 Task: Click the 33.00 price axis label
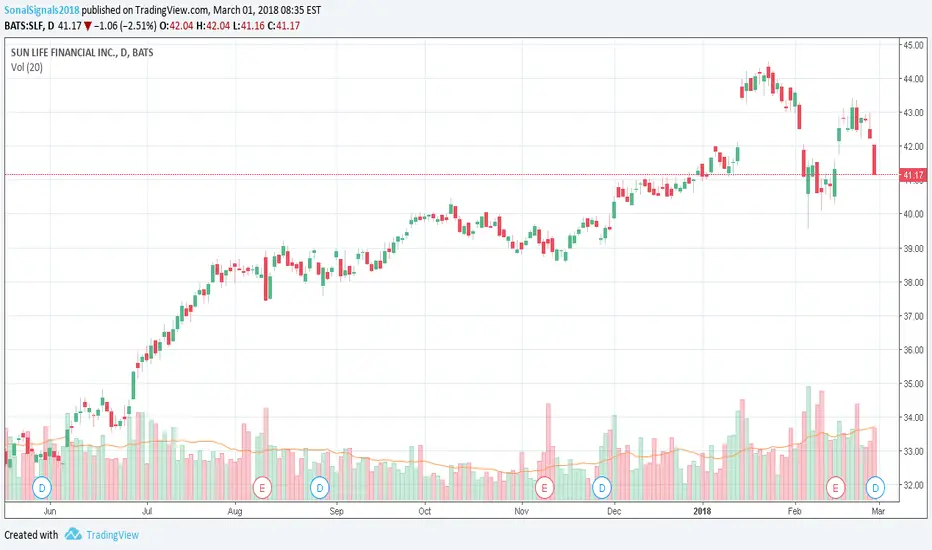[914, 451]
